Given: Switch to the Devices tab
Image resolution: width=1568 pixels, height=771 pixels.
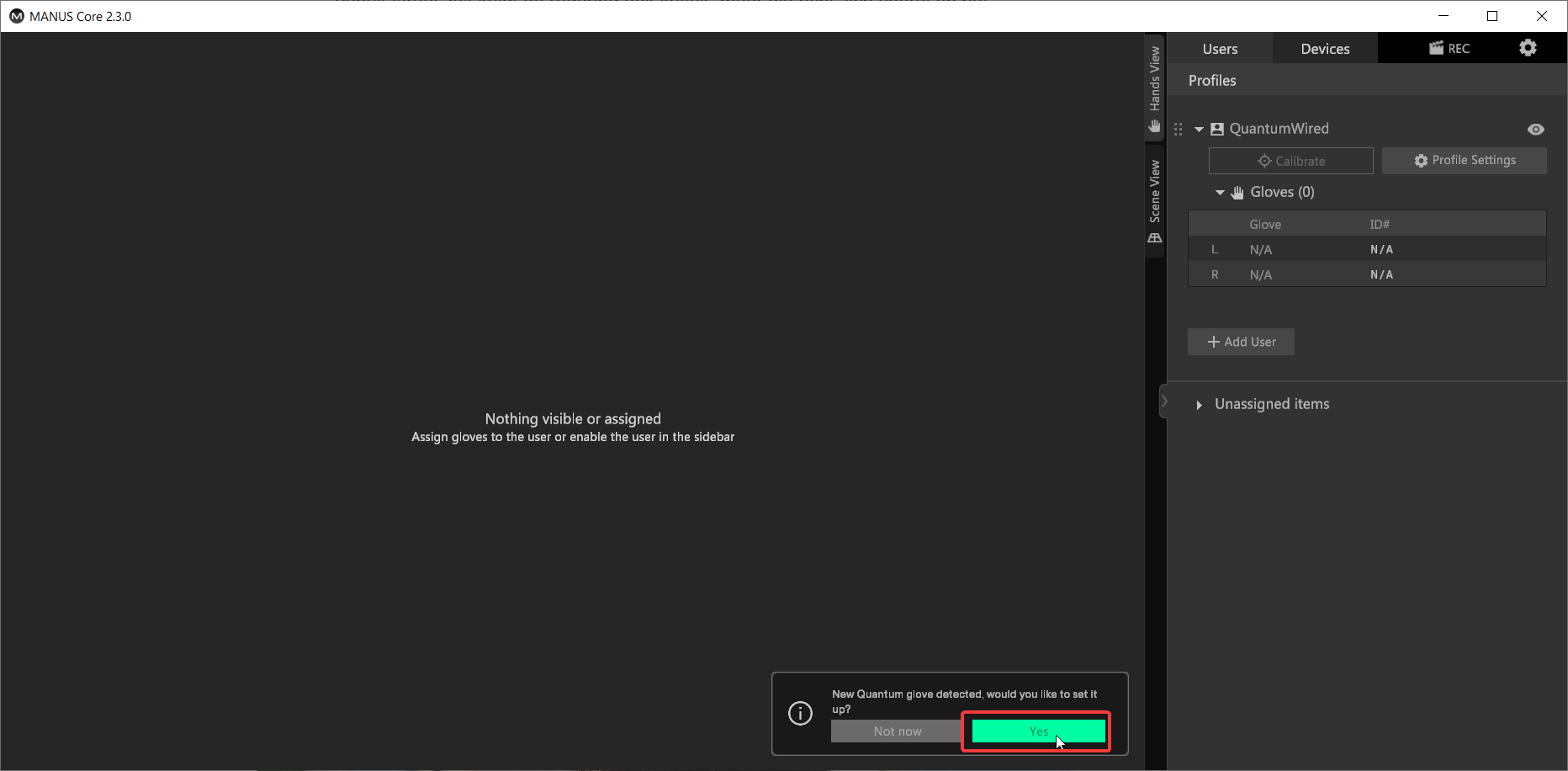Looking at the screenshot, I should 1325,49.
